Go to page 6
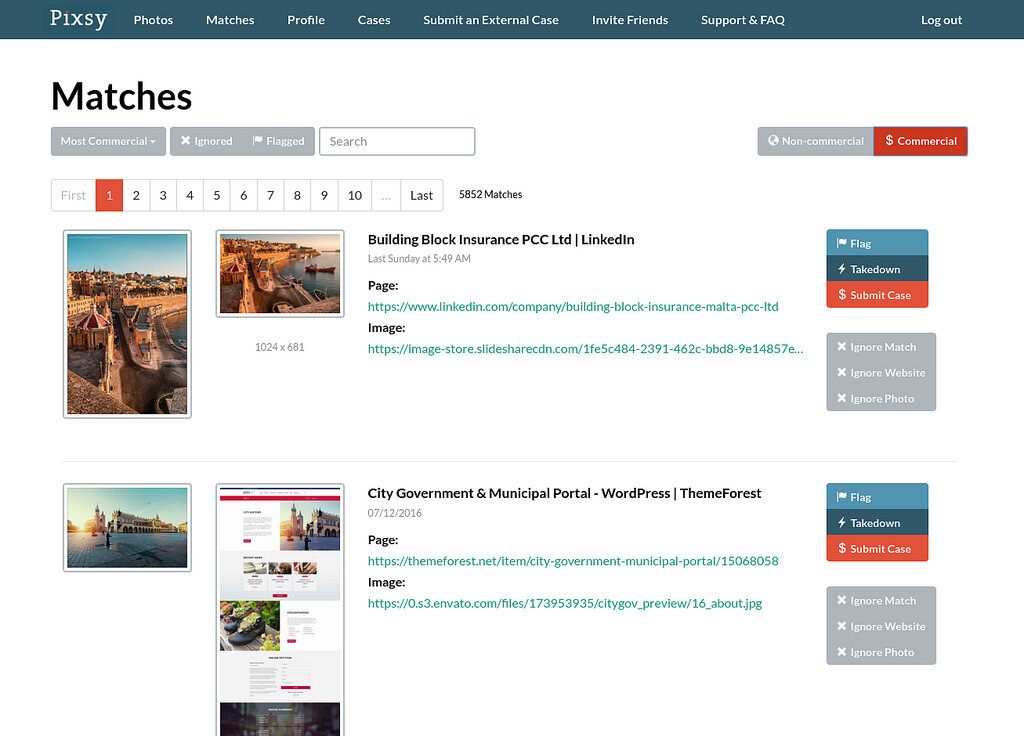The width and height of the screenshot is (1024, 736). (x=244, y=195)
